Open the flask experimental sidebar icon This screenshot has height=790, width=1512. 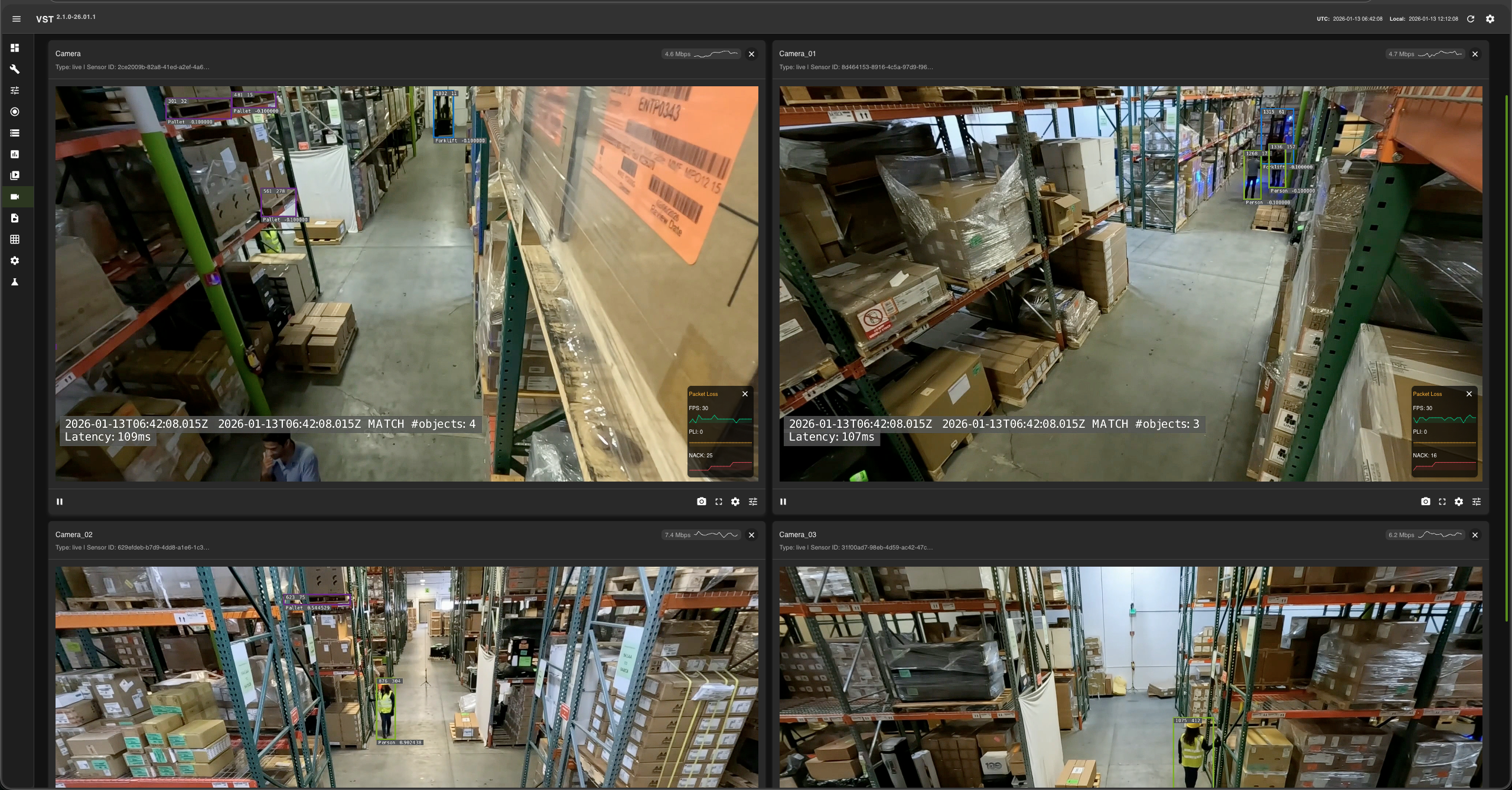pos(15,282)
